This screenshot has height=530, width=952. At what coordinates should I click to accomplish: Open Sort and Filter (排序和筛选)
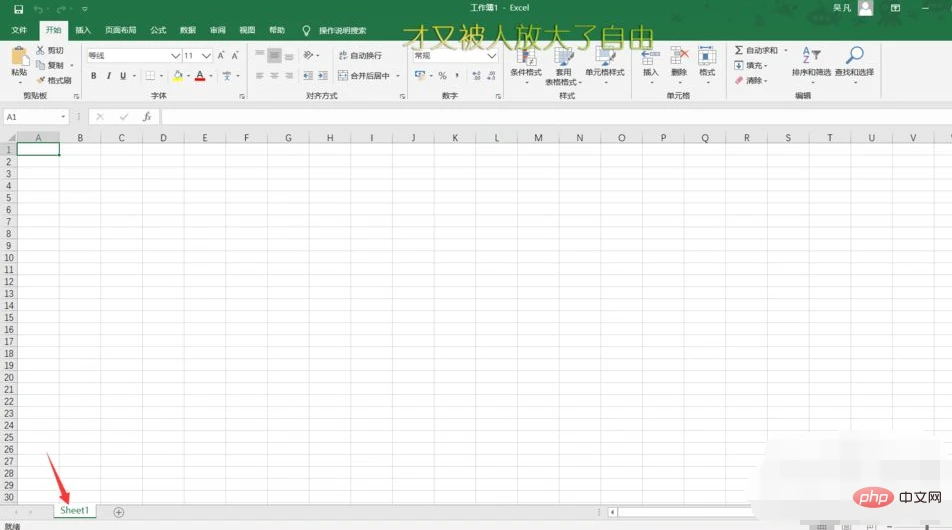811,60
